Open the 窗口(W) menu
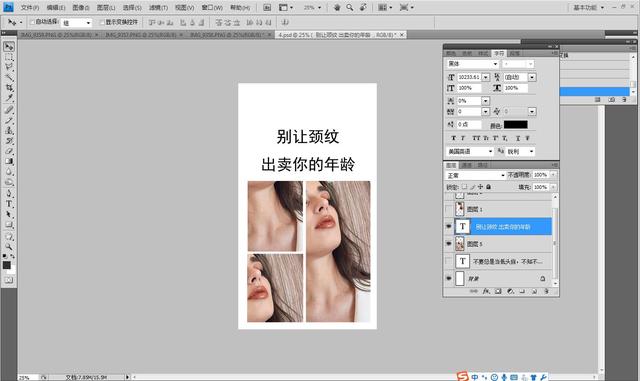 click(212, 7)
